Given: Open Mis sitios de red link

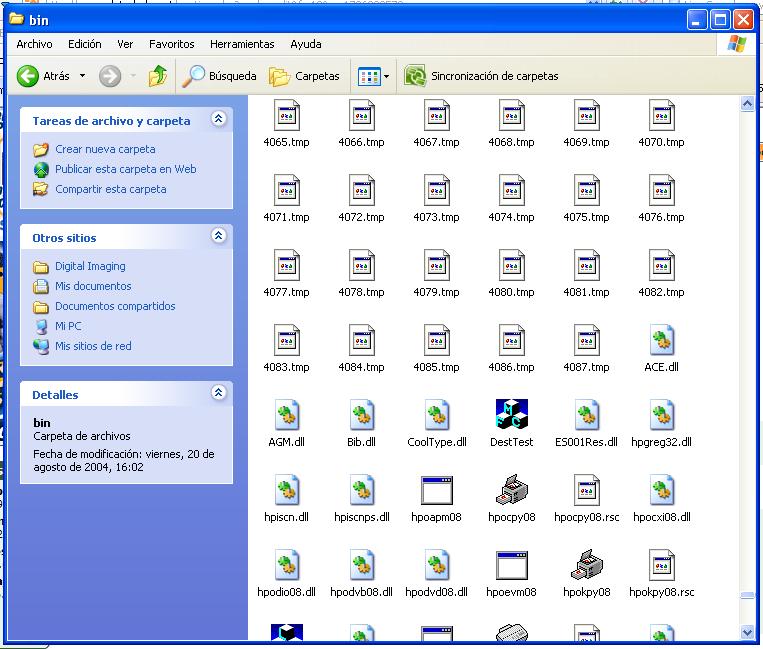Looking at the screenshot, I should coord(93,346).
